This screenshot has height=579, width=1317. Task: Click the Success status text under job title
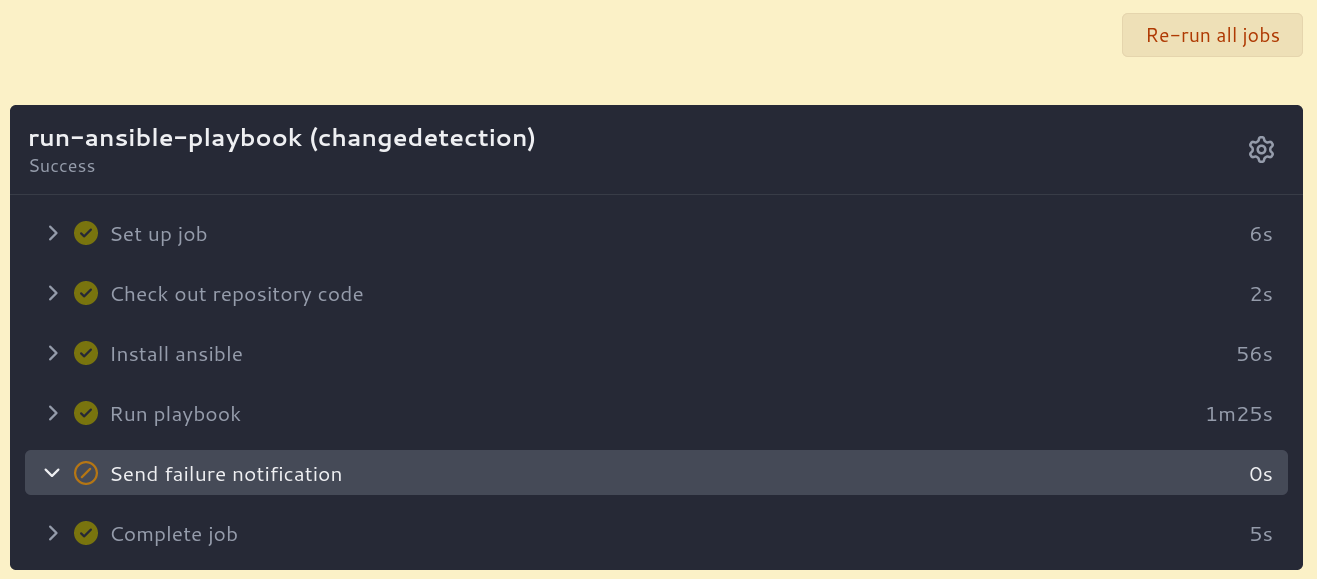62,166
